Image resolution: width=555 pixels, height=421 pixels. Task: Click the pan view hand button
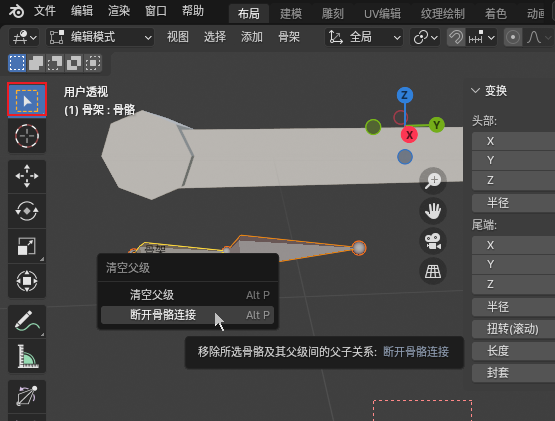pyautogui.click(x=433, y=211)
